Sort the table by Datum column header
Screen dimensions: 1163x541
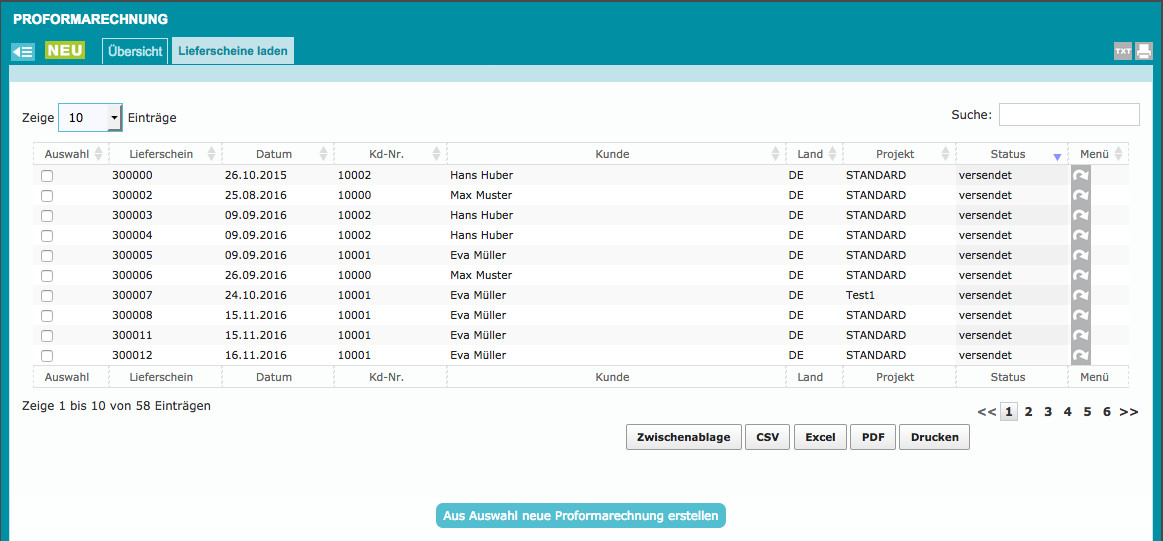(x=275, y=154)
